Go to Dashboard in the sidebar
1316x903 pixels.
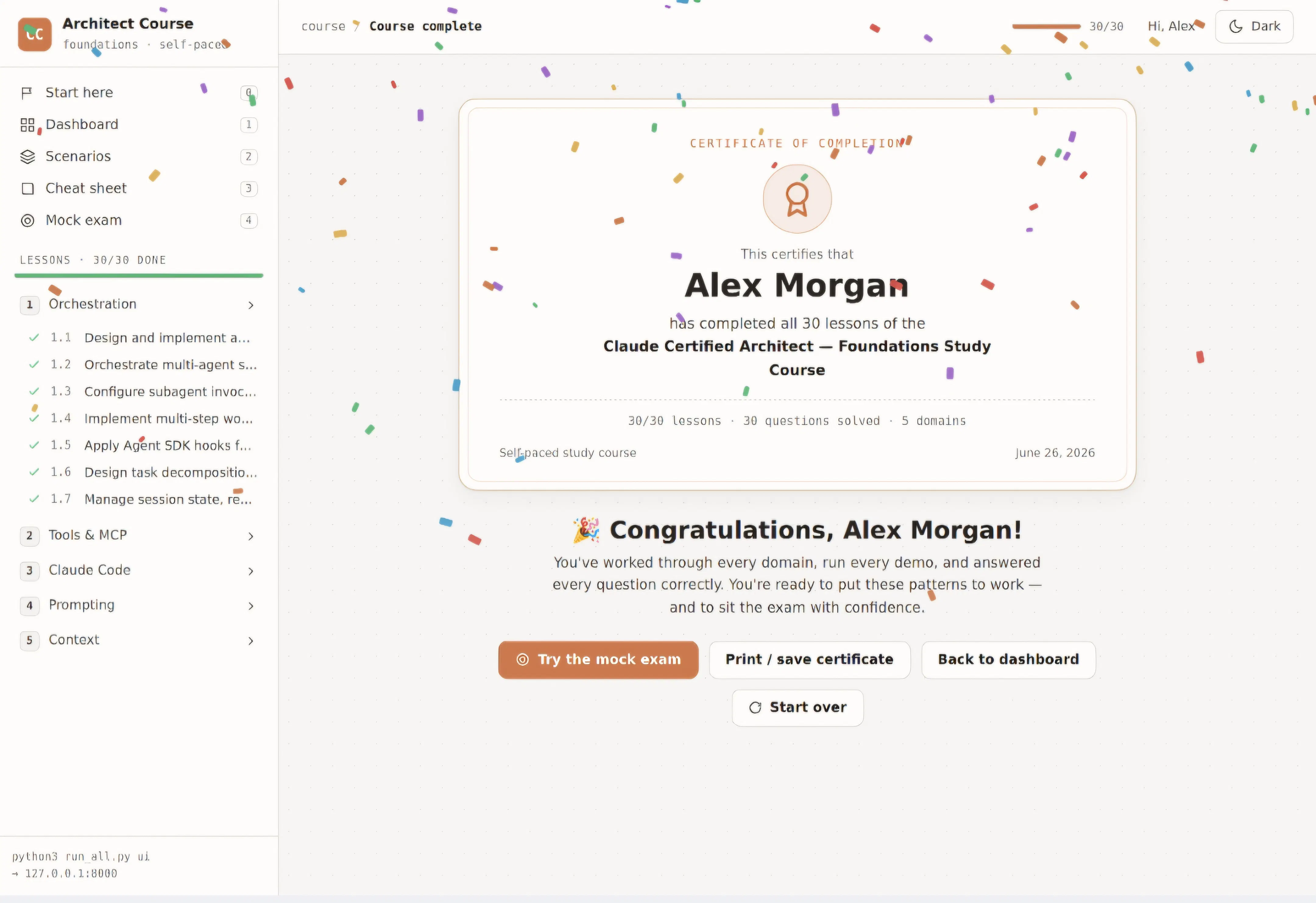click(x=139, y=125)
